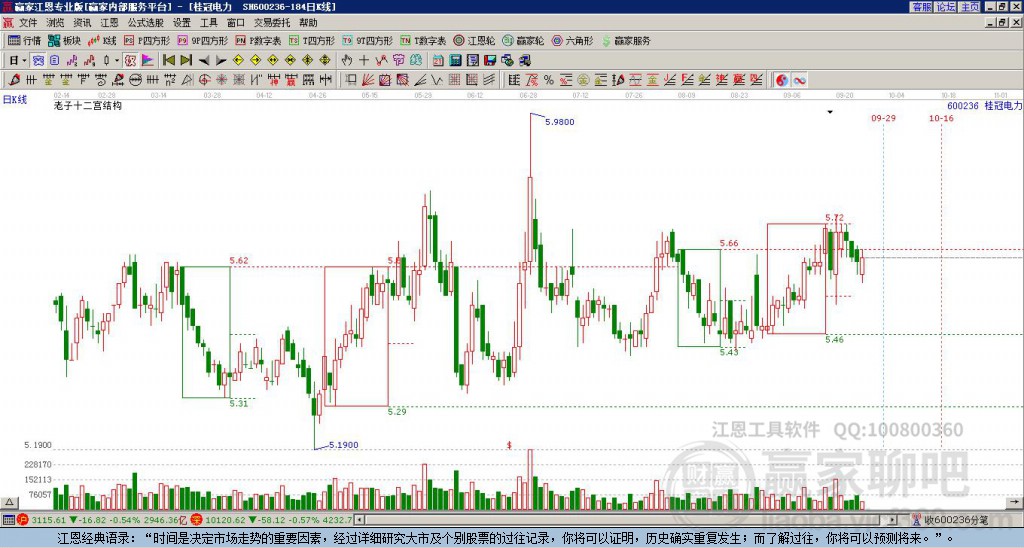
Task: Select the circled horizontal-line tool
Action: [135, 80]
